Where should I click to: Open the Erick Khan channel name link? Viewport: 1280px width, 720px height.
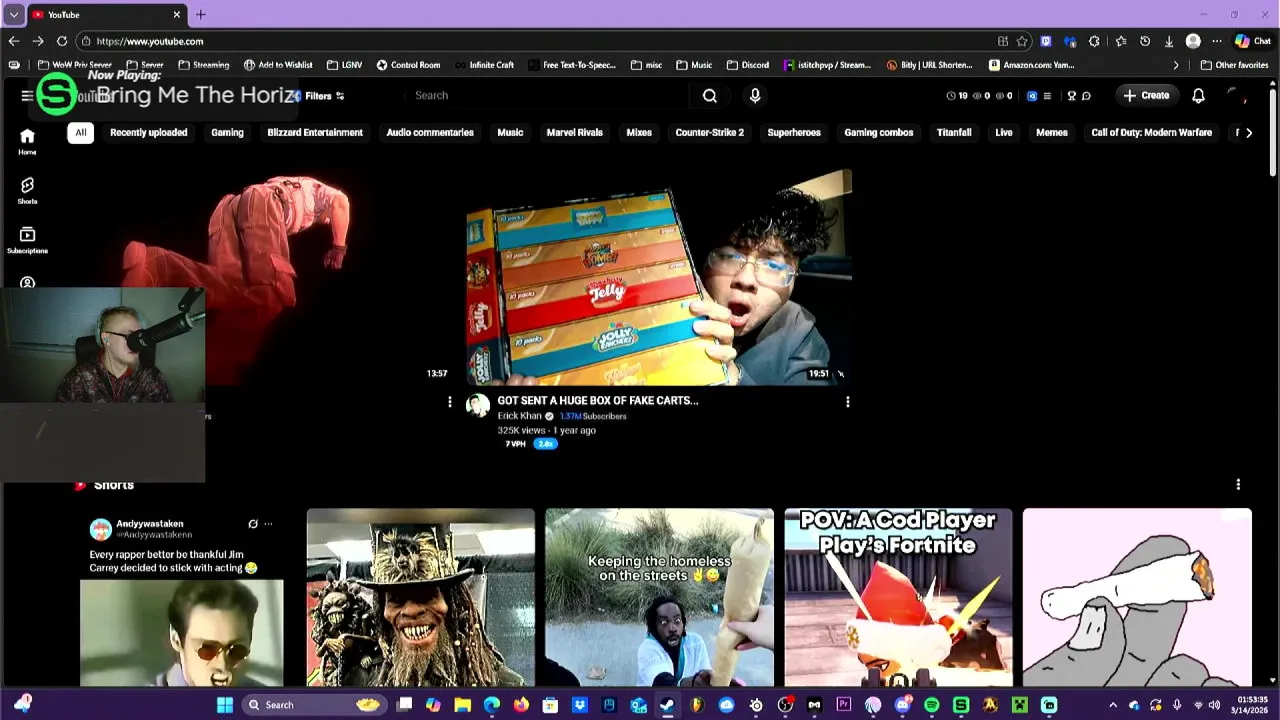[x=520, y=416]
